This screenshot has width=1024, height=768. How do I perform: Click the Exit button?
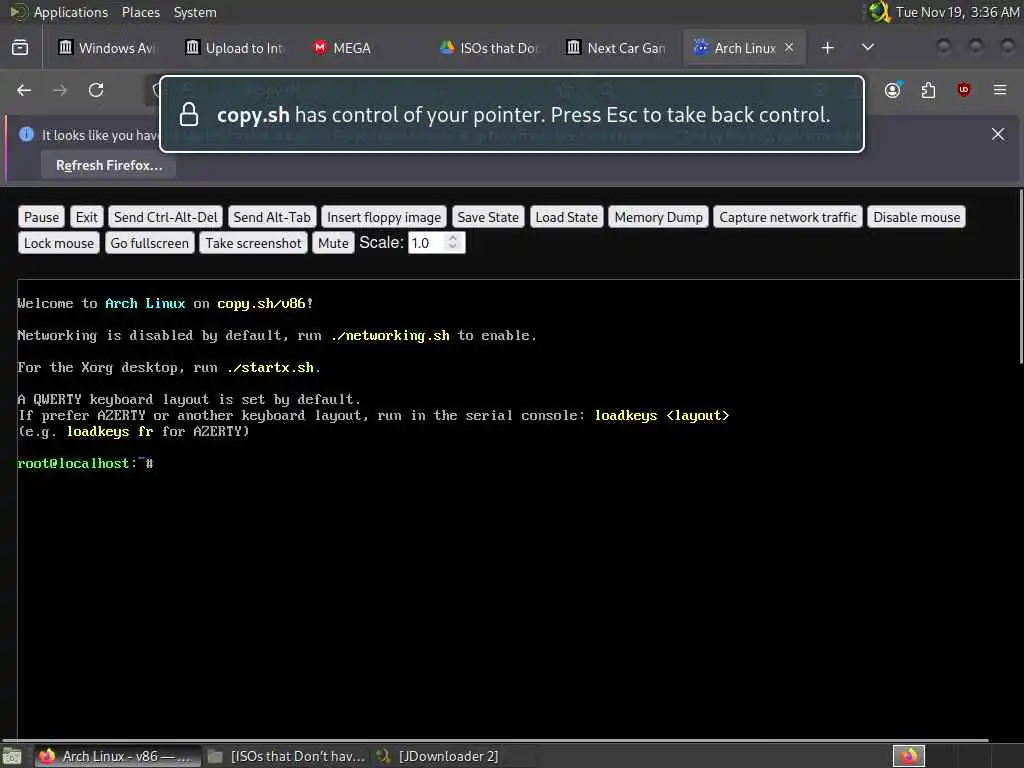click(x=86, y=217)
